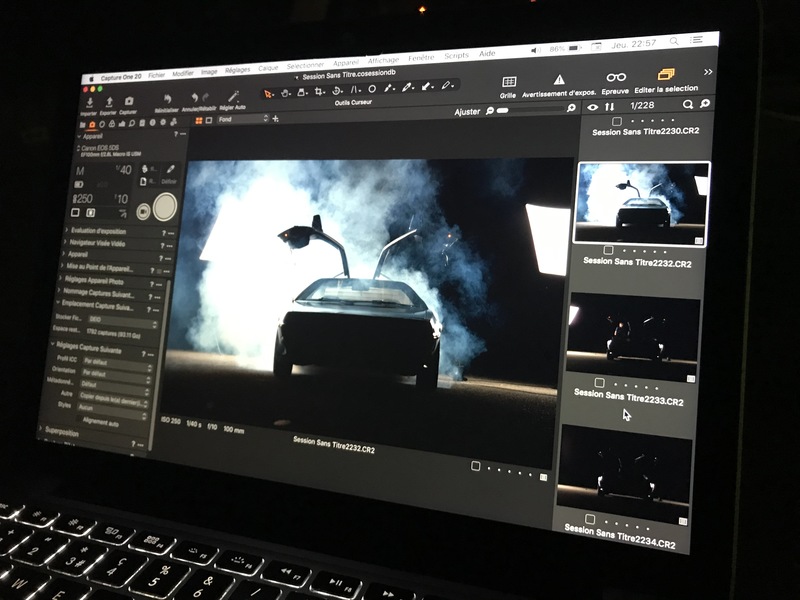Toggle browser view options eye icon
This screenshot has width=800, height=600.
(x=592, y=107)
